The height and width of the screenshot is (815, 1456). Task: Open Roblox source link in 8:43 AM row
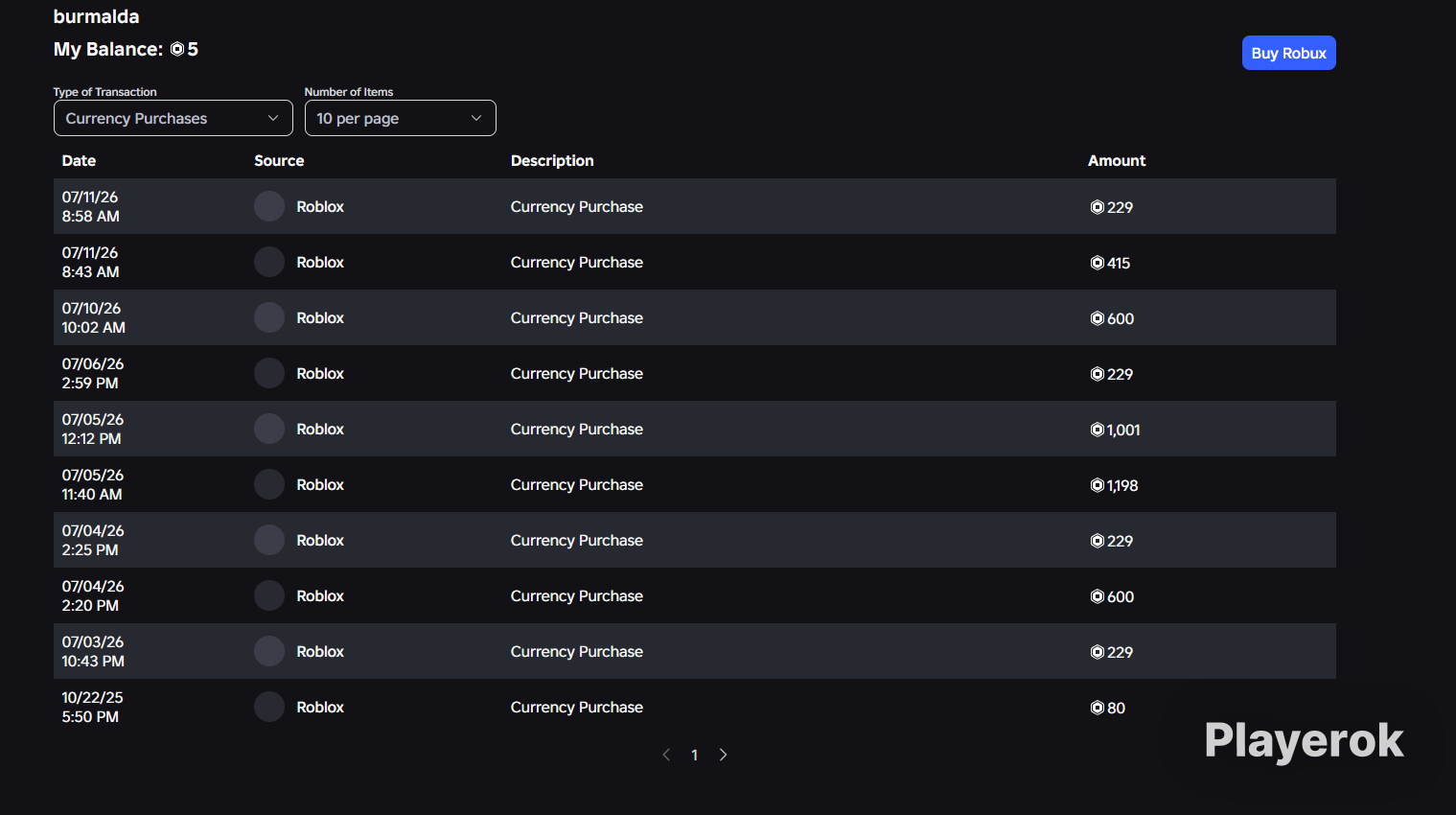click(x=320, y=262)
